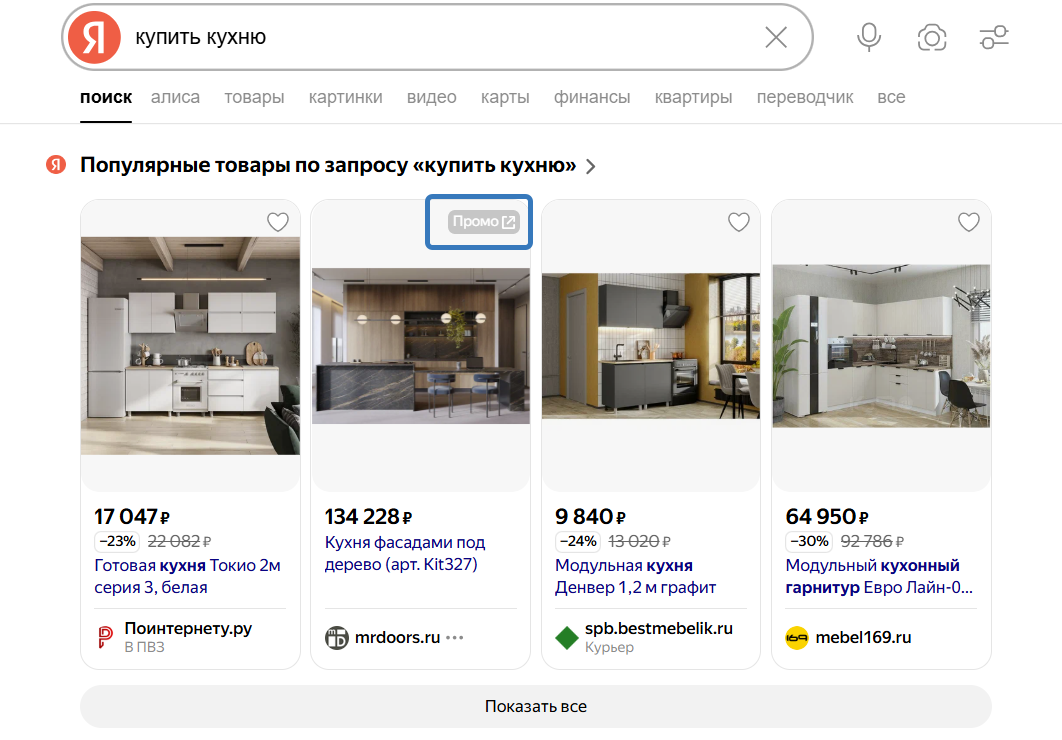The width and height of the screenshot is (1062, 740).
Task: Open the "все" services list
Action: tap(891, 97)
